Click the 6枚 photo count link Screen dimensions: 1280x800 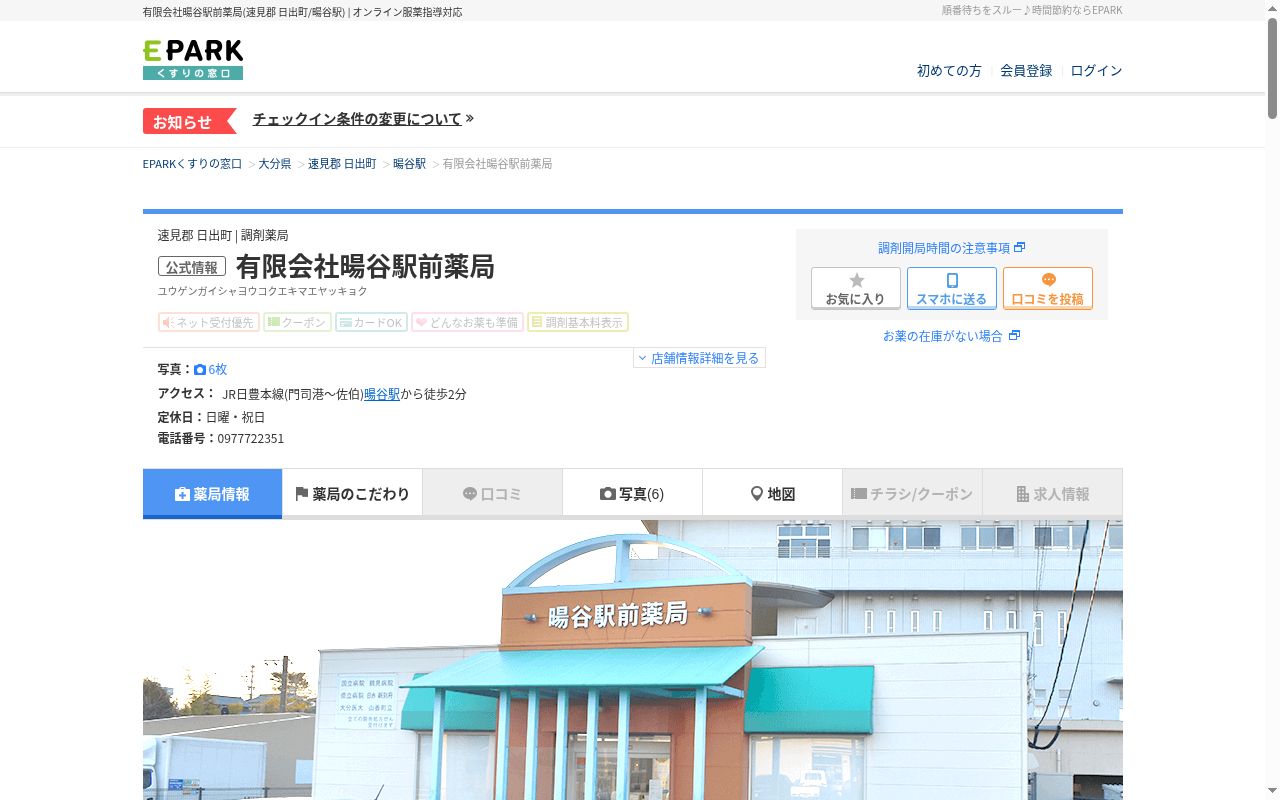click(x=217, y=369)
